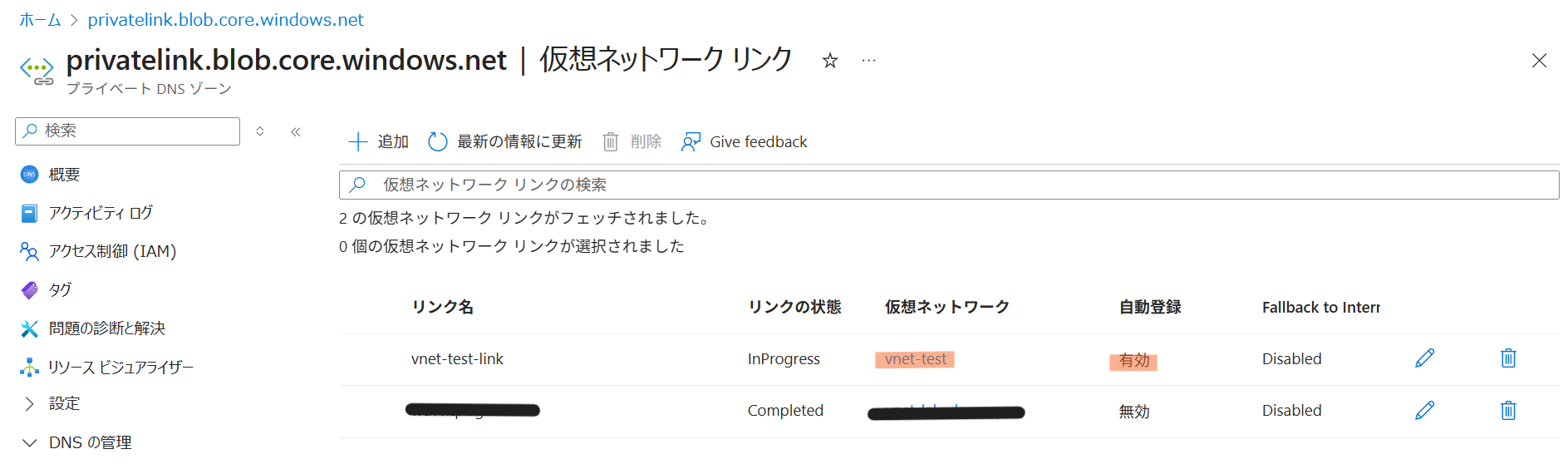Screen dimensions: 1568x464
Task: Collapse the DNS の管理 section
Action: pos(30,442)
